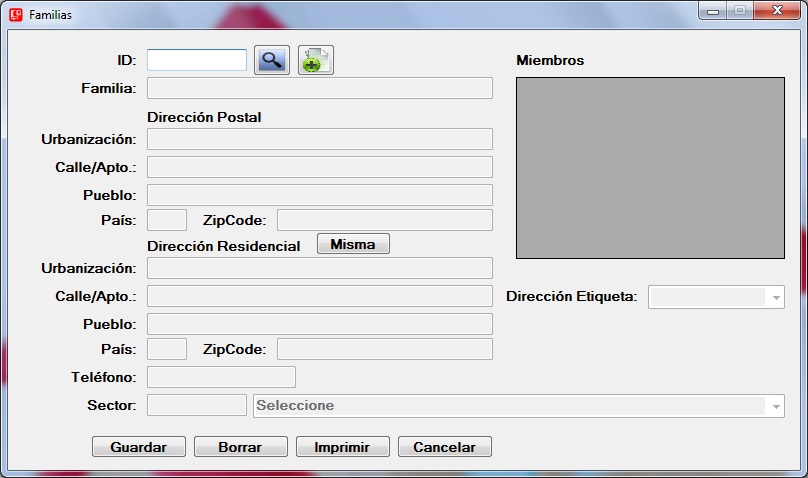Click the magnifier search icon beside ID
Image resolution: width=808 pixels, height=478 pixels.
coord(271,60)
